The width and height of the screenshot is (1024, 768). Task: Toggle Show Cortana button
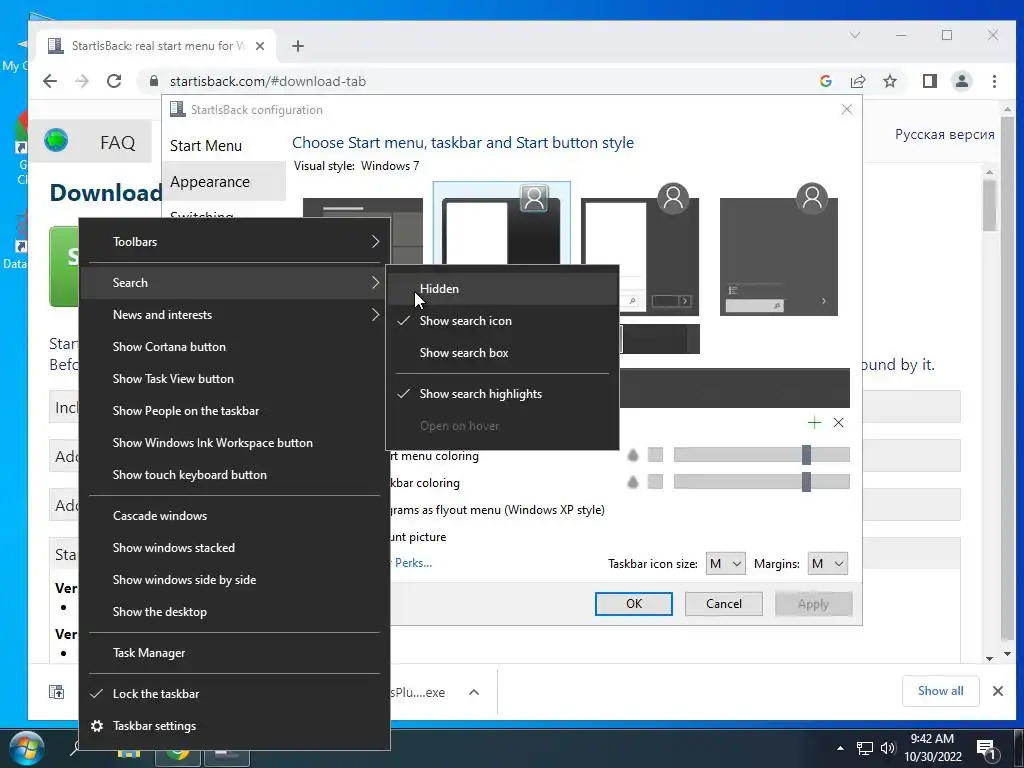click(x=235, y=347)
